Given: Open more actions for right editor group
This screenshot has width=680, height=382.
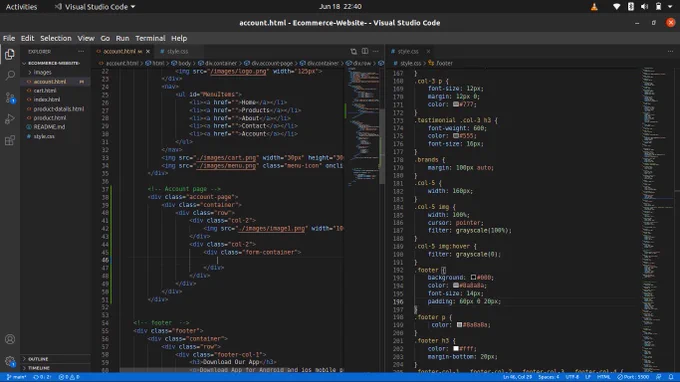Looking at the screenshot, I should click(670, 51).
